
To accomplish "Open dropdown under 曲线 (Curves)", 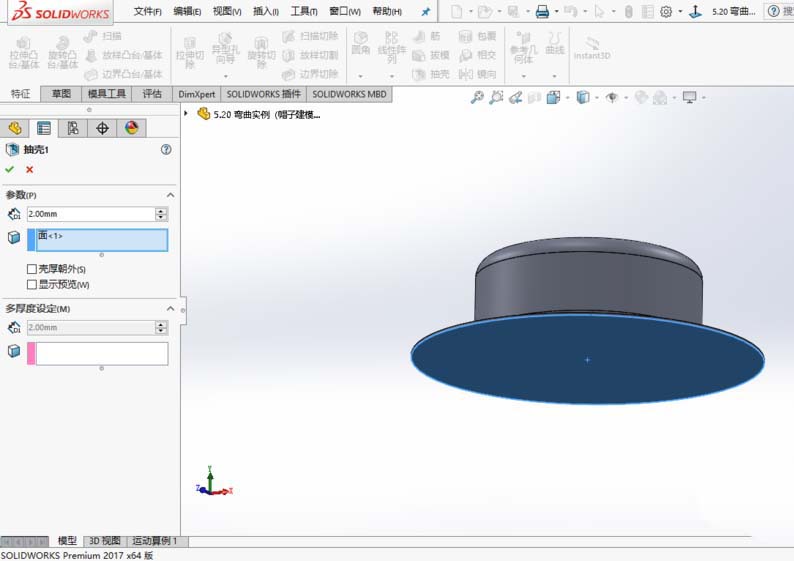I will point(554,76).
